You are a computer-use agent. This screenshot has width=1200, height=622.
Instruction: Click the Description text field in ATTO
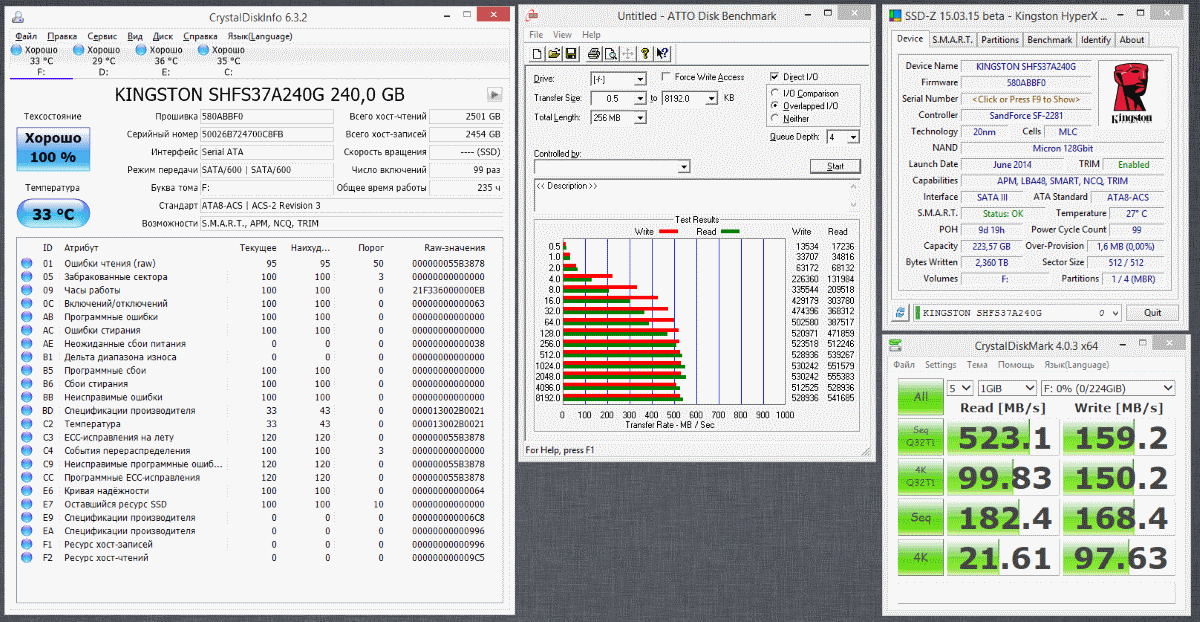click(x=692, y=194)
